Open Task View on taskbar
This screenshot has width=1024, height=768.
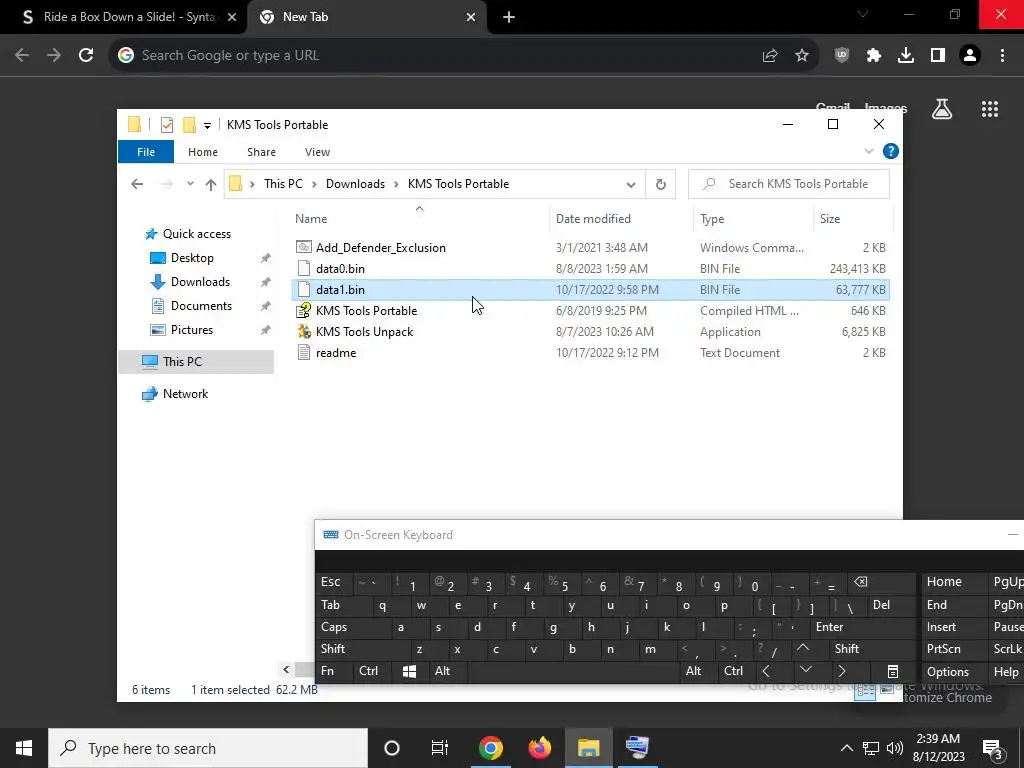(440, 748)
